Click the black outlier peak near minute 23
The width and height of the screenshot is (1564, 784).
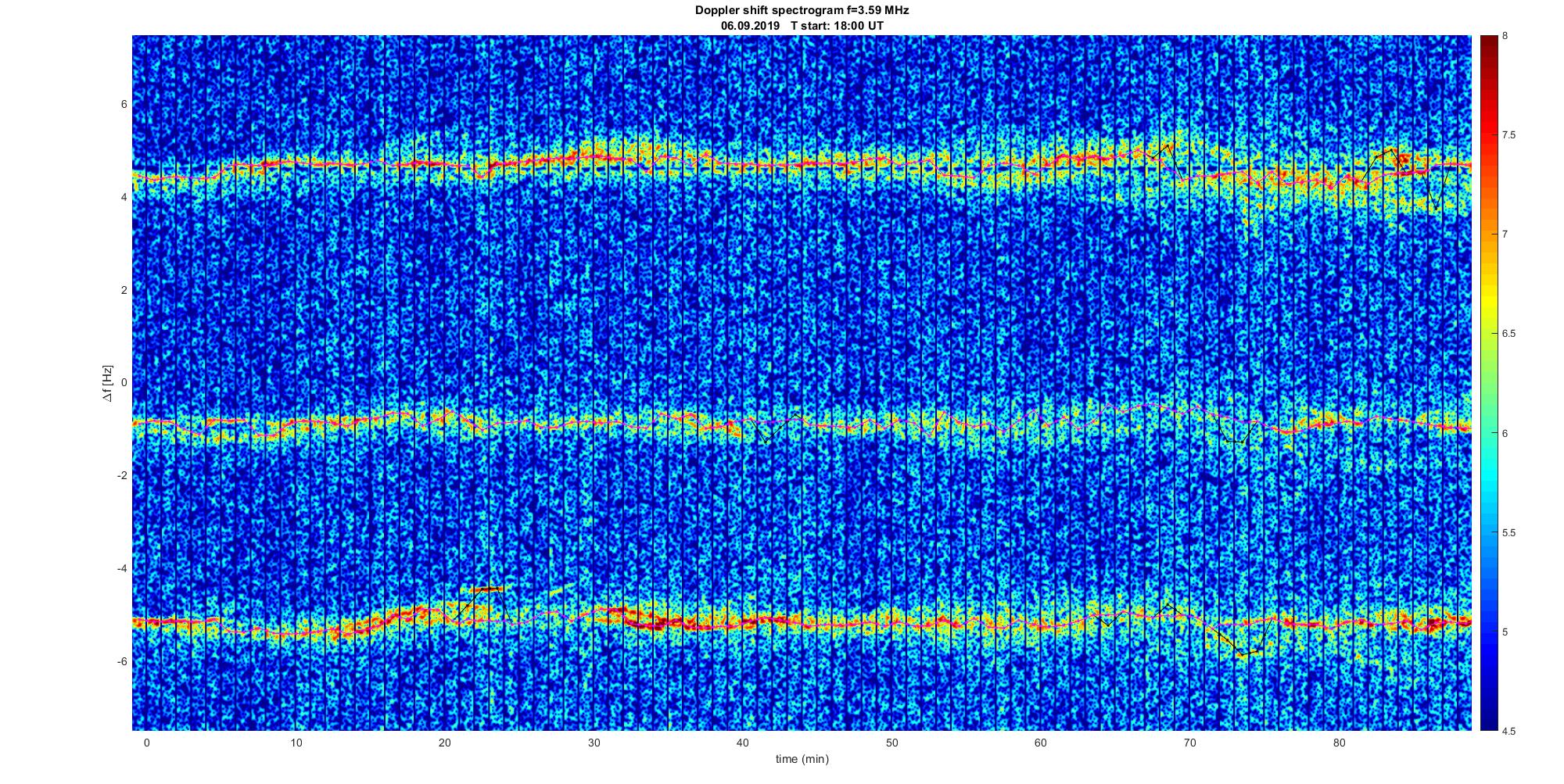click(x=489, y=589)
